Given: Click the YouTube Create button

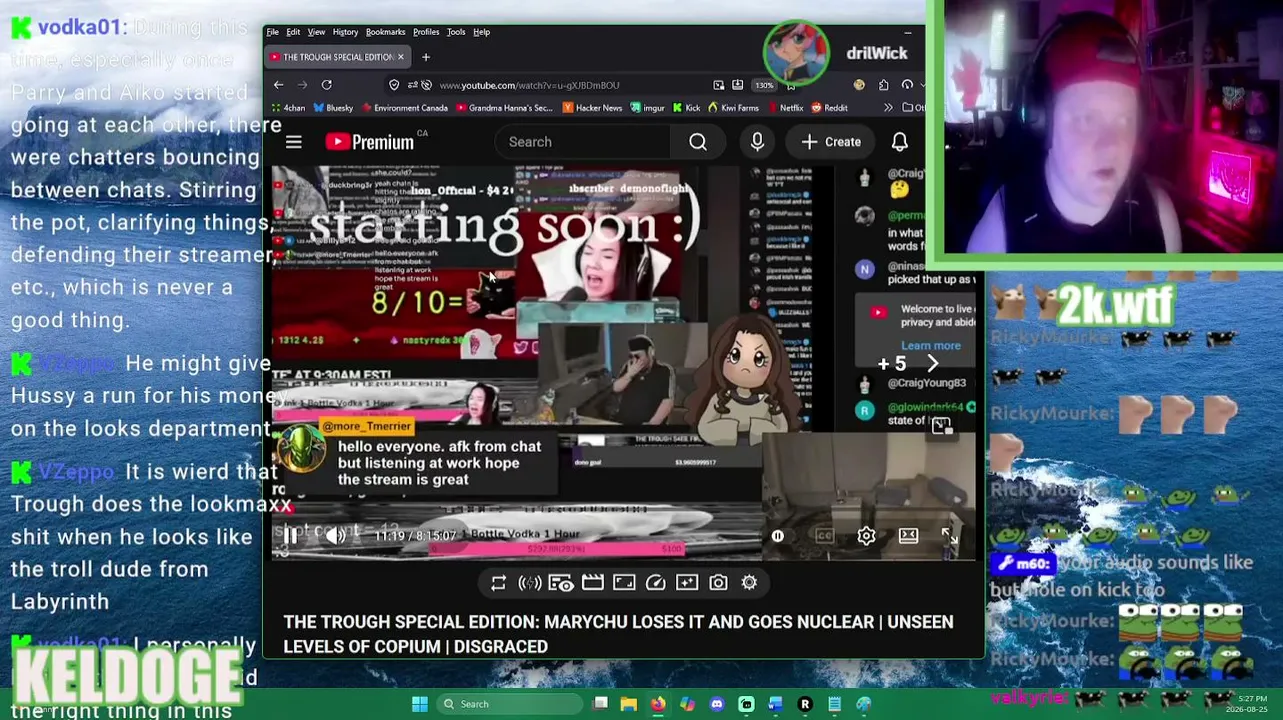Looking at the screenshot, I should point(831,142).
